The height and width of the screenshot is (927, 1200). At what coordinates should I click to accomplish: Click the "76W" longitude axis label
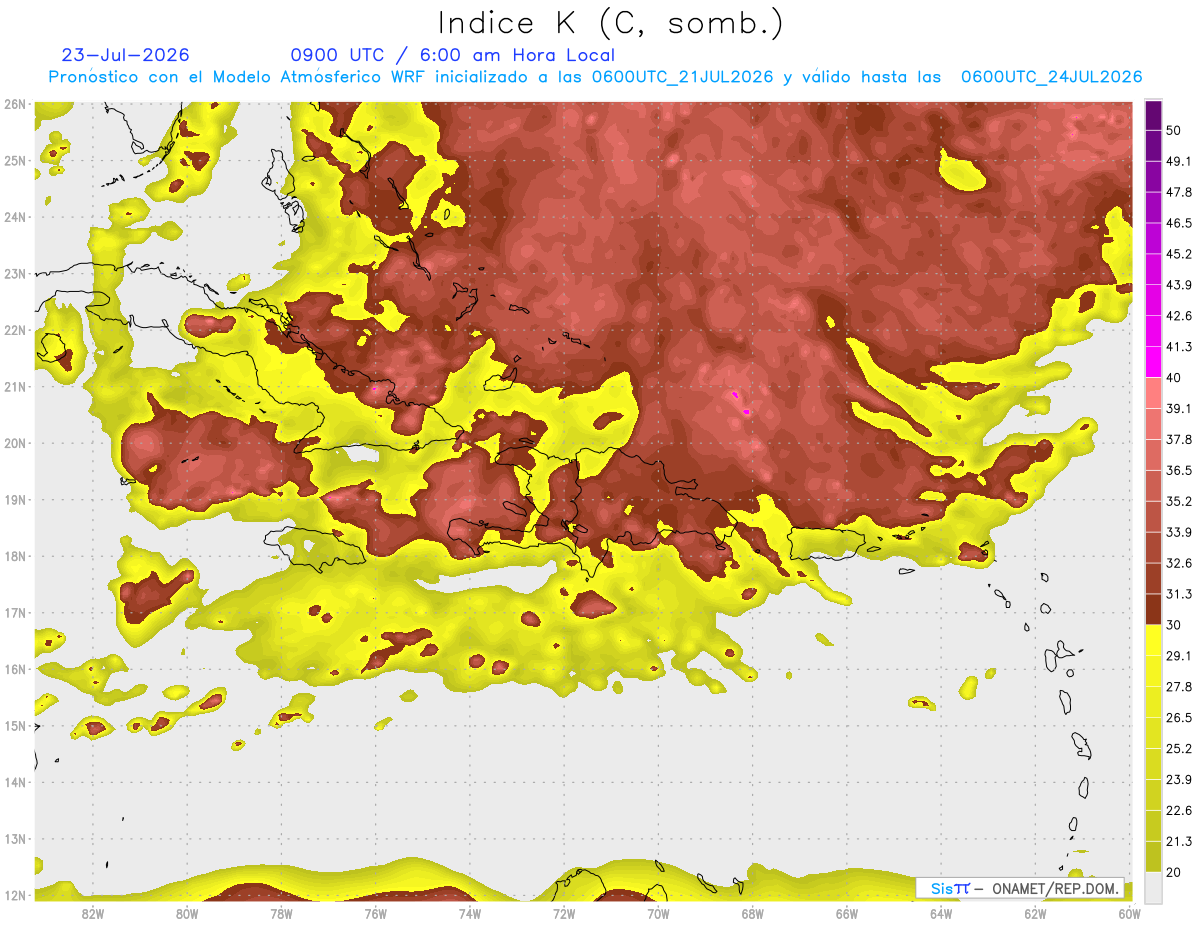pyautogui.click(x=376, y=913)
